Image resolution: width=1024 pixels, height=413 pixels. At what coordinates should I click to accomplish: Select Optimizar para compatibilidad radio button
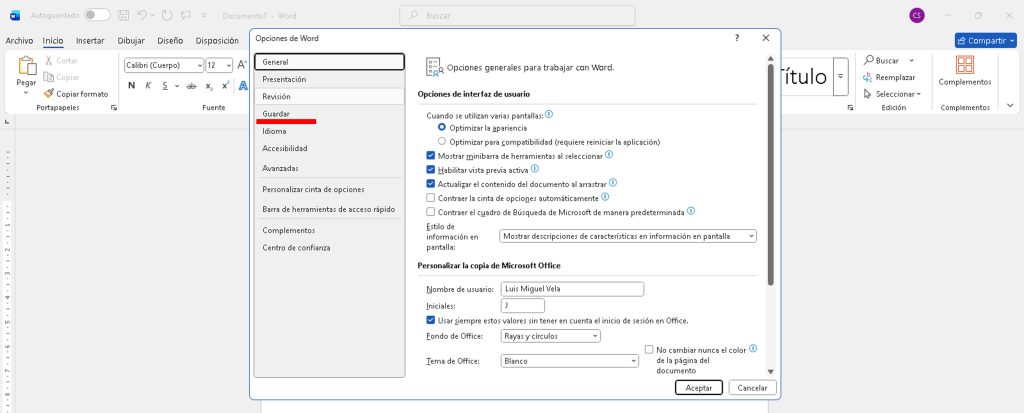tap(442, 142)
